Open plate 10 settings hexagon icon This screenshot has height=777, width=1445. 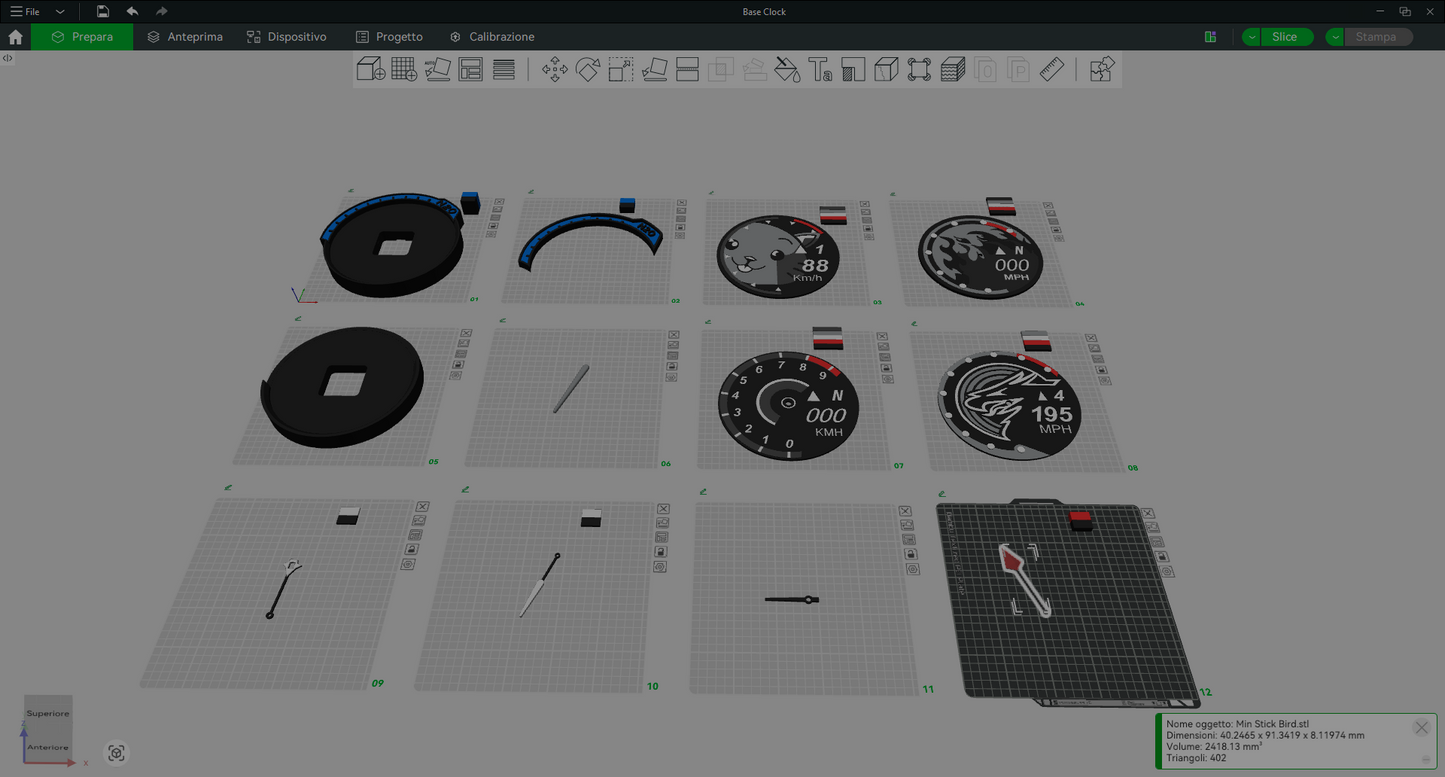[x=660, y=566]
